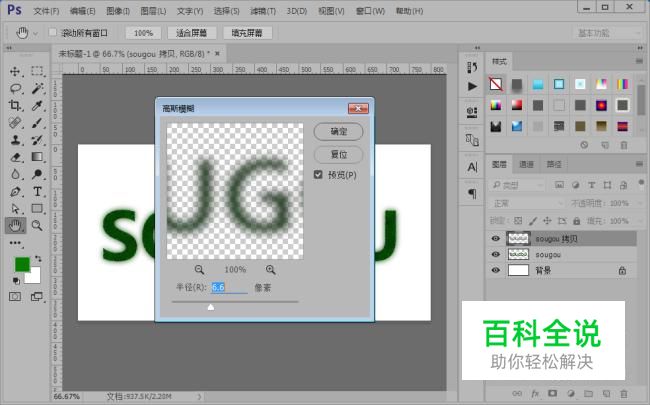
Task: Open the Layers panel flyout menu
Action: (639, 164)
